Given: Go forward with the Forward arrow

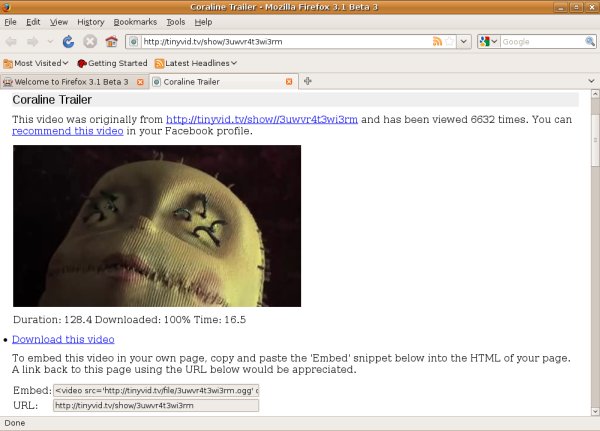Looking at the screenshot, I should [33, 41].
